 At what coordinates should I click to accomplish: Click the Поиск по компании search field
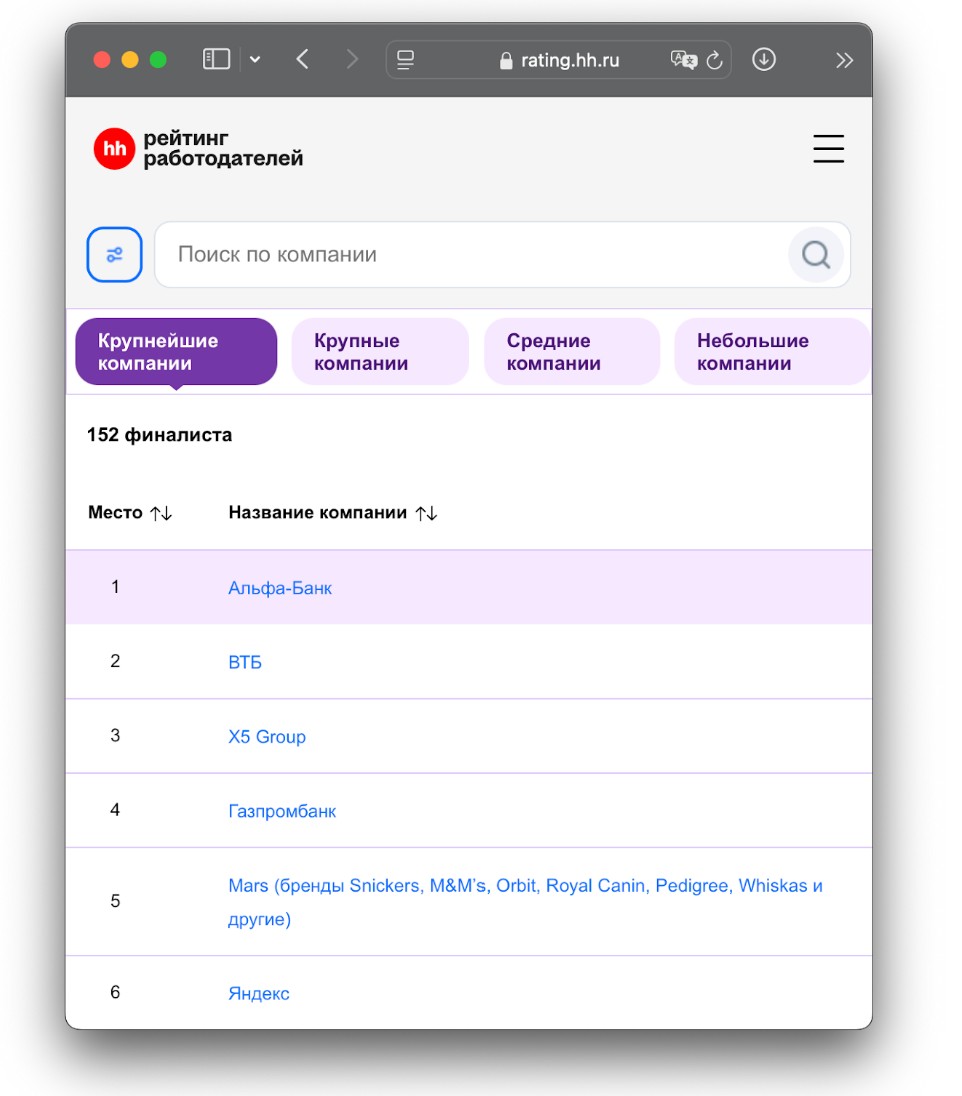point(470,255)
